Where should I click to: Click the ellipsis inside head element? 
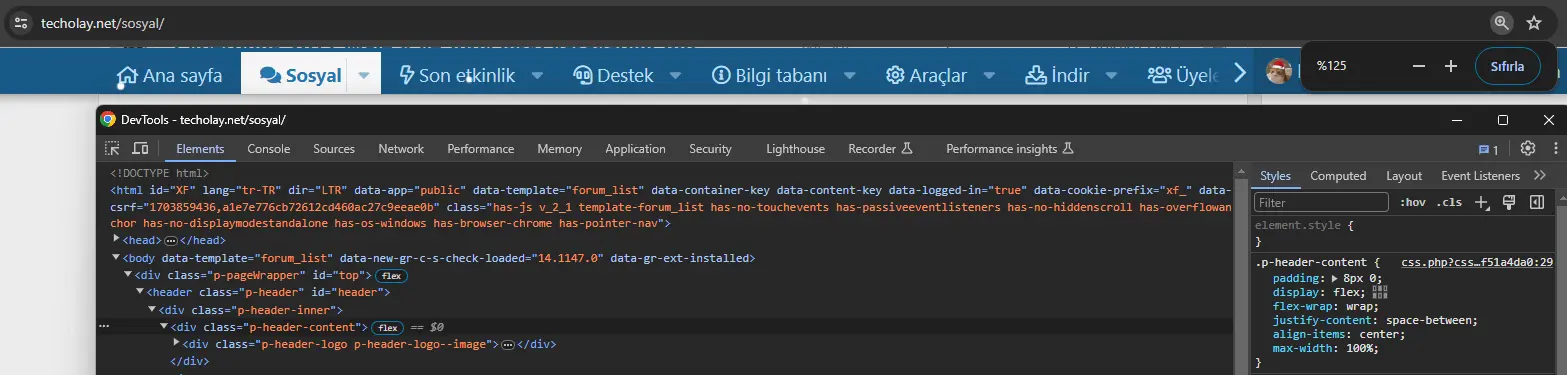coord(171,241)
